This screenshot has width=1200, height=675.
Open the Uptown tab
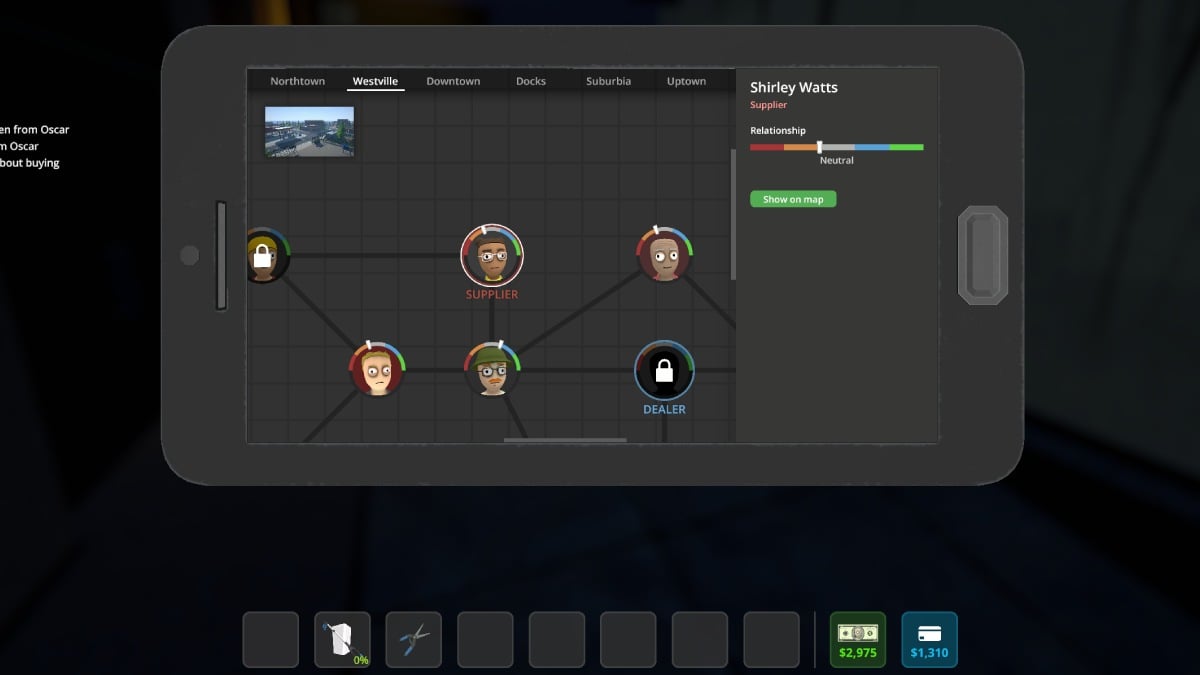(686, 81)
